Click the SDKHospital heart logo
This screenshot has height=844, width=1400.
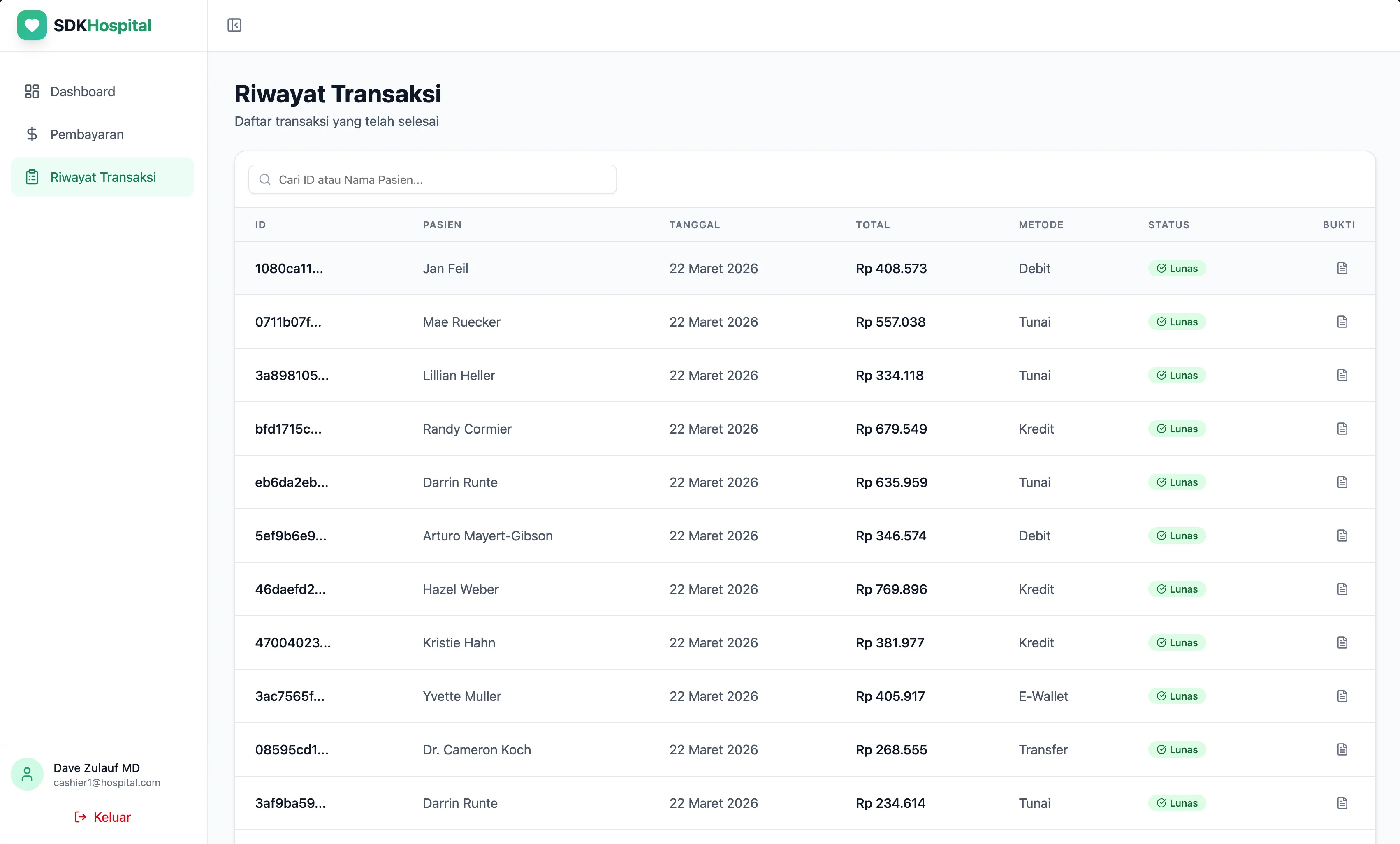click(31, 25)
